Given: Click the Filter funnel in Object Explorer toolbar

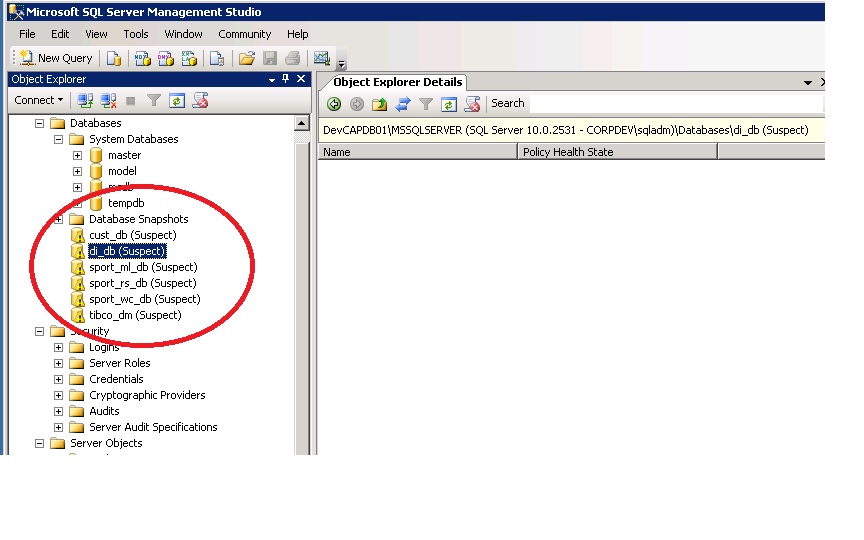Looking at the screenshot, I should (x=154, y=101).
